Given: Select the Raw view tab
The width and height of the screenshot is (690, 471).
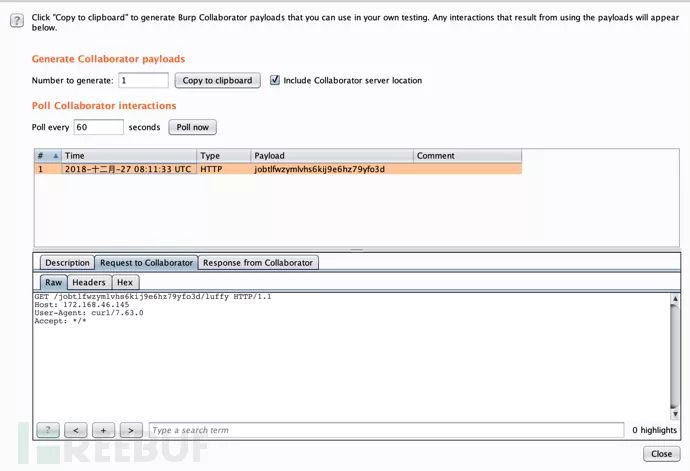Looking at the screenshot, I should click(54, 283).
